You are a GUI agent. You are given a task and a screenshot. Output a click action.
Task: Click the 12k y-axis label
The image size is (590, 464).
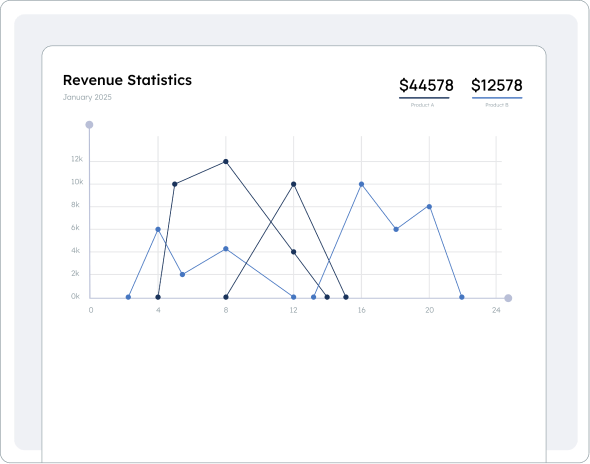pyautogui.click(x=76, y=159)
